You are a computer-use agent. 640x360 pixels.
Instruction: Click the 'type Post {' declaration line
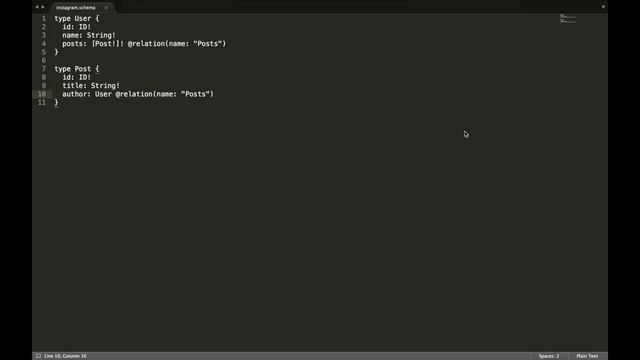[x=77, y=69]
